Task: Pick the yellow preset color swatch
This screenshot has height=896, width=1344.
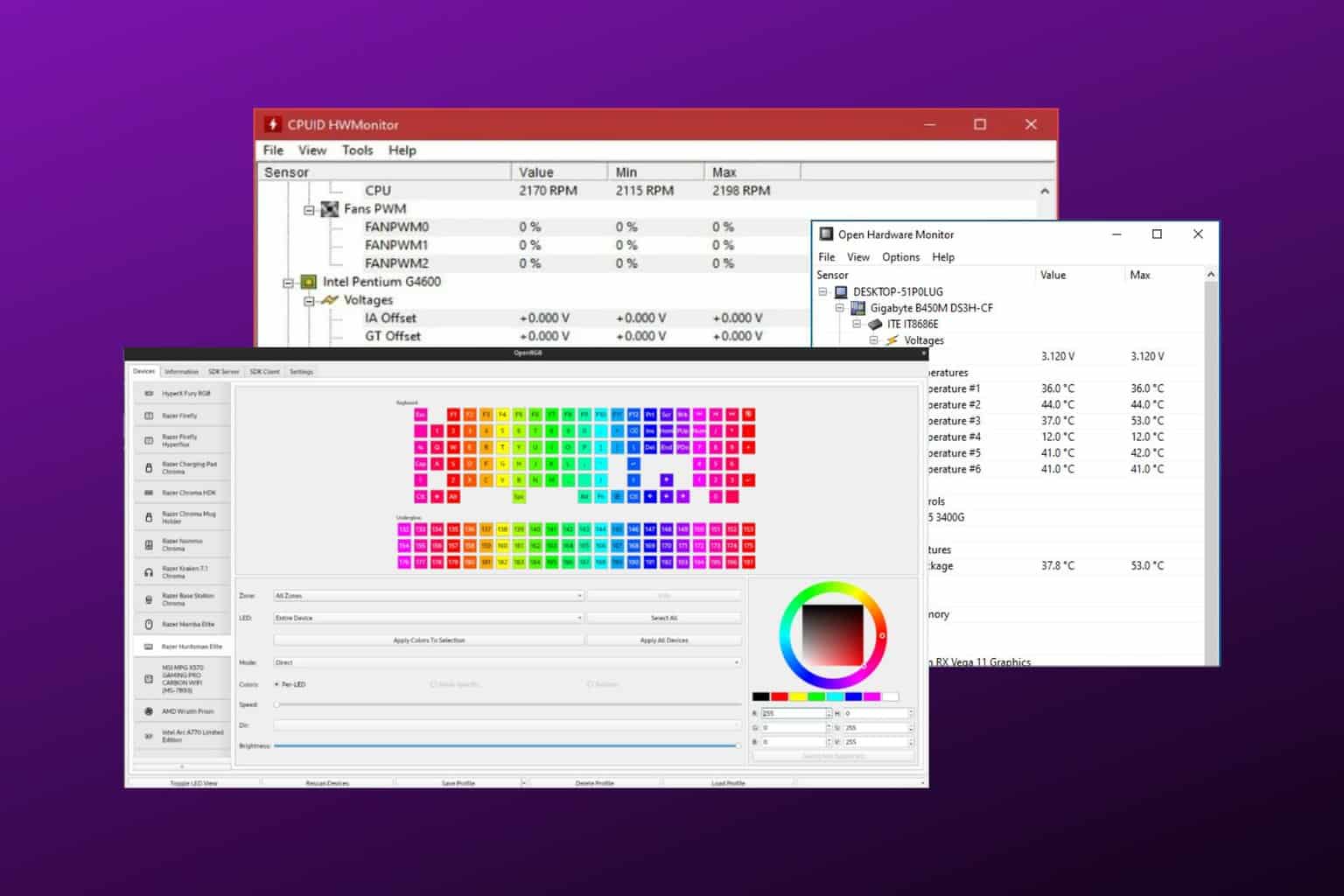Action: point(797,696)
